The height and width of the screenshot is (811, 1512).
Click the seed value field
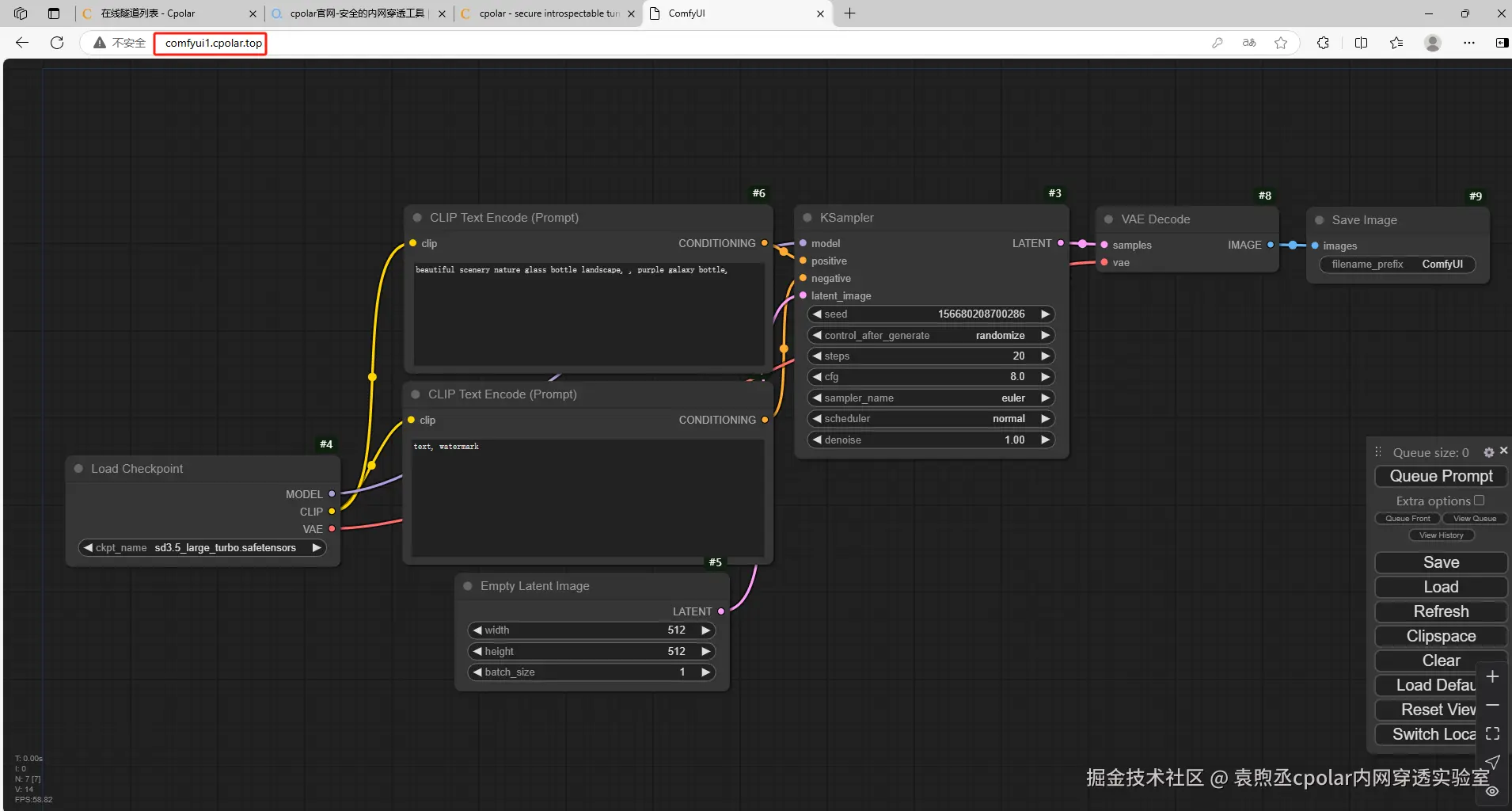pyautogui.click(x=931, y=314)
